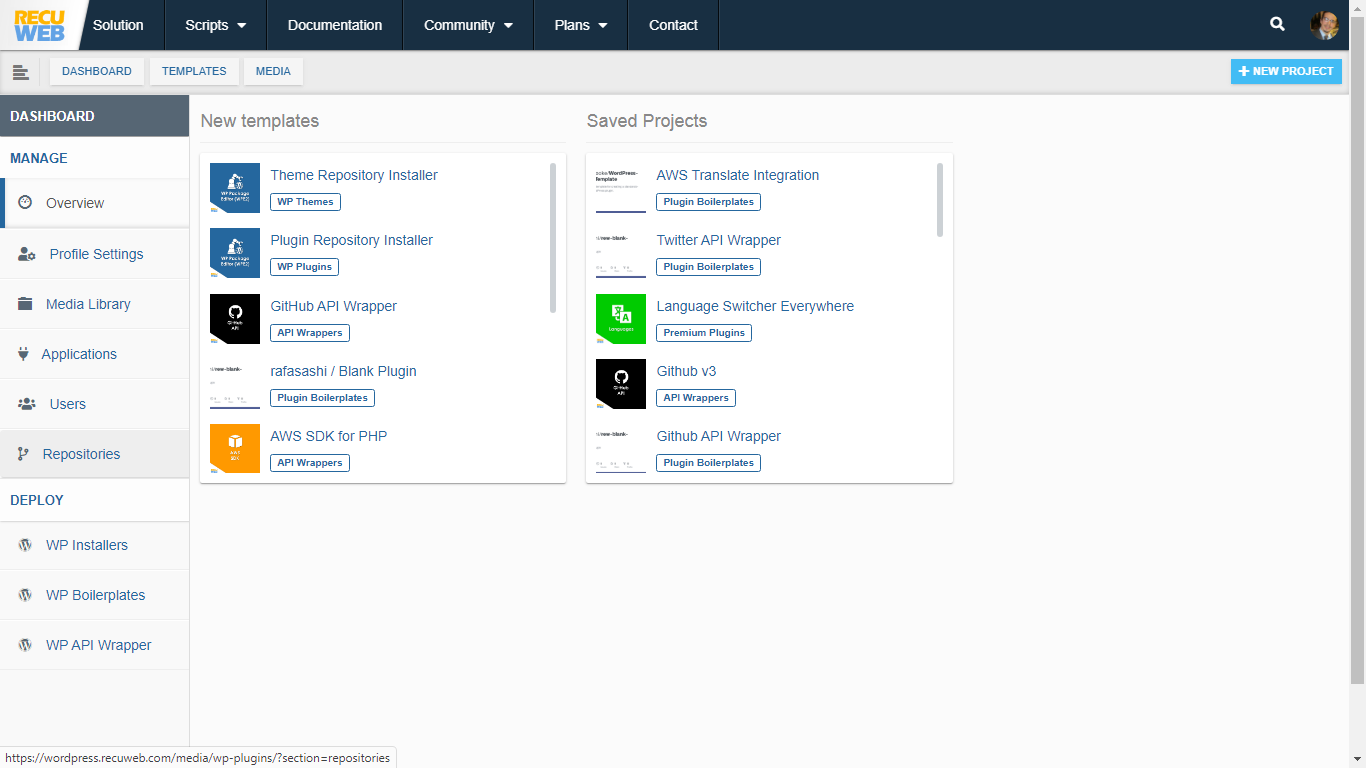
Task: Click the NEW PROJECT button
Action: [1286, 71]
